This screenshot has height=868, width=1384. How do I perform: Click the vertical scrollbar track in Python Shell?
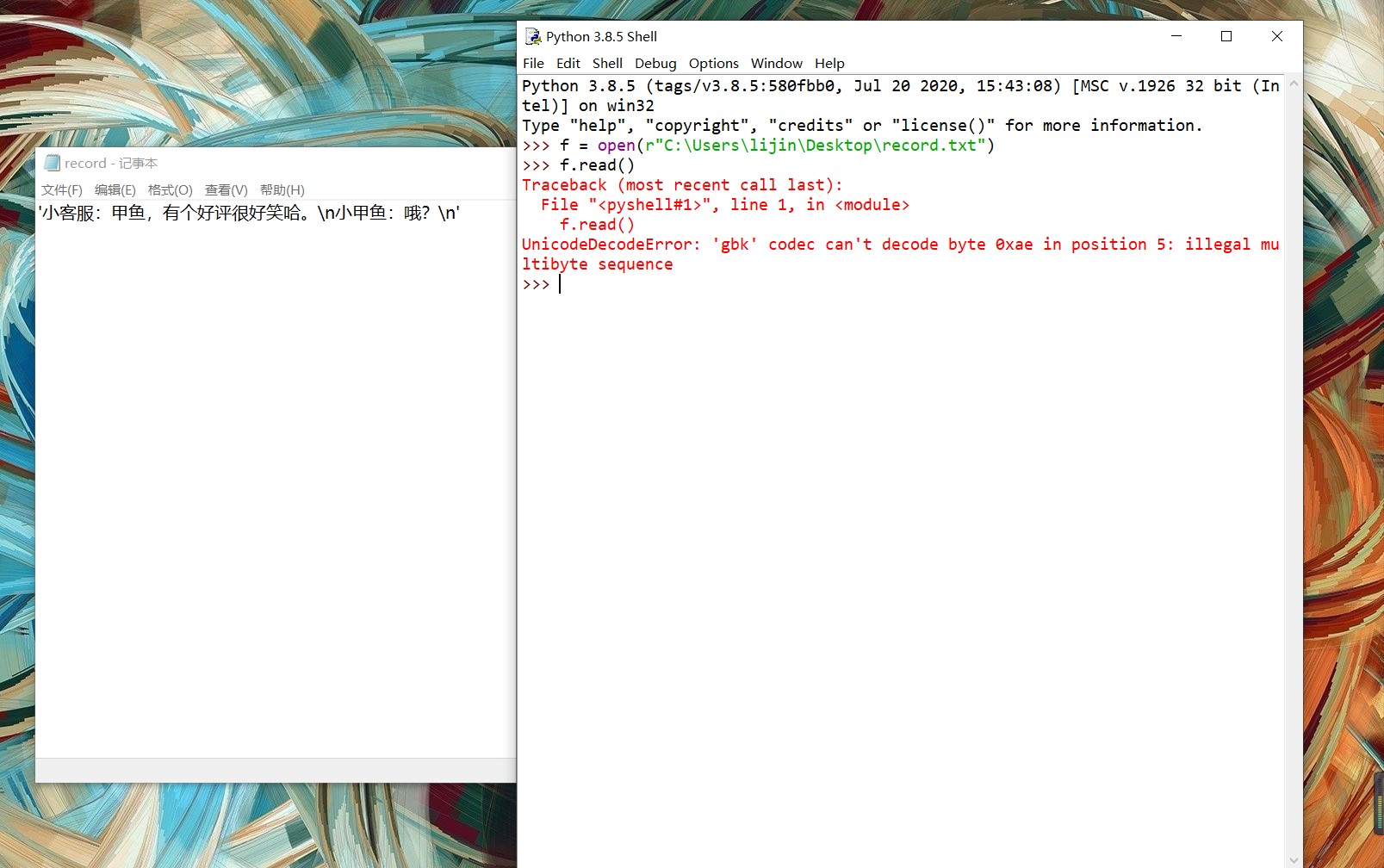1294,472
